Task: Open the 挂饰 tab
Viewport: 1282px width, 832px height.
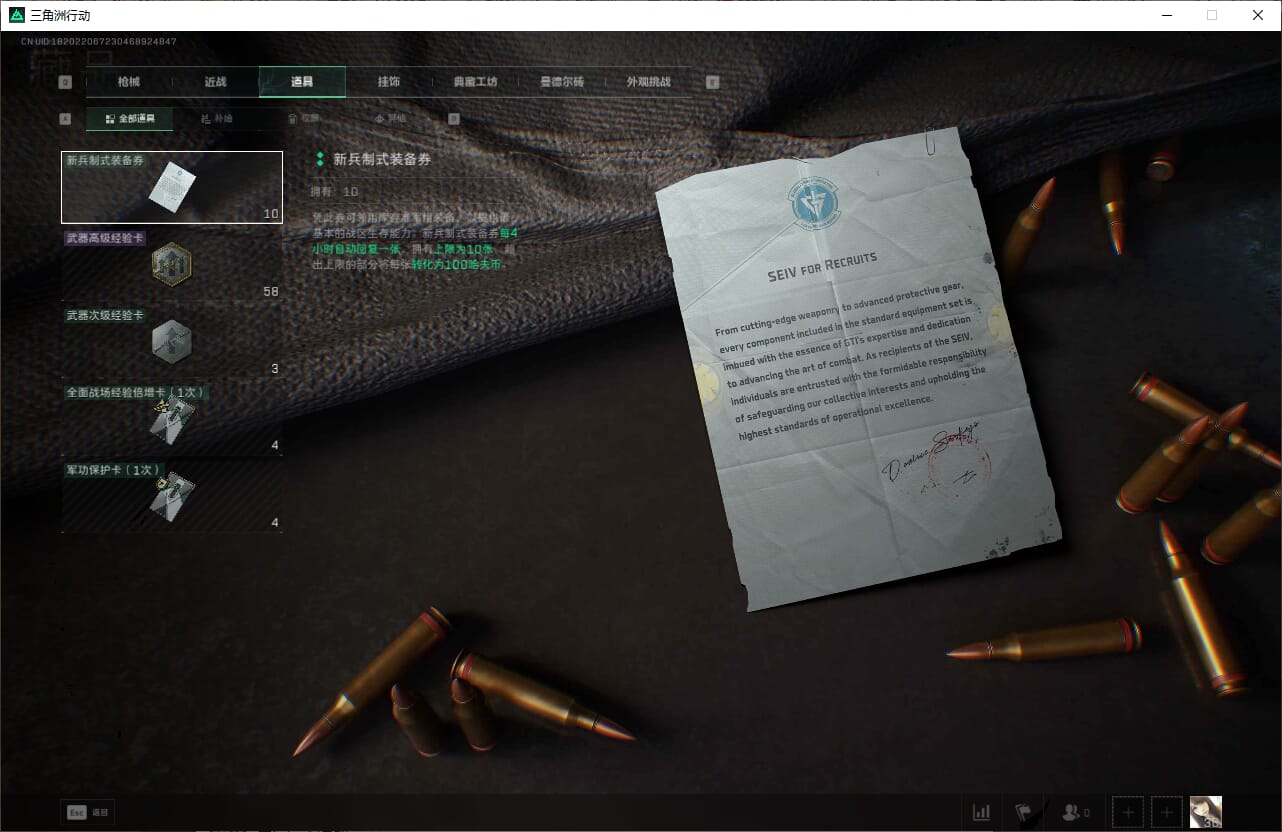Action: [389, 82]
